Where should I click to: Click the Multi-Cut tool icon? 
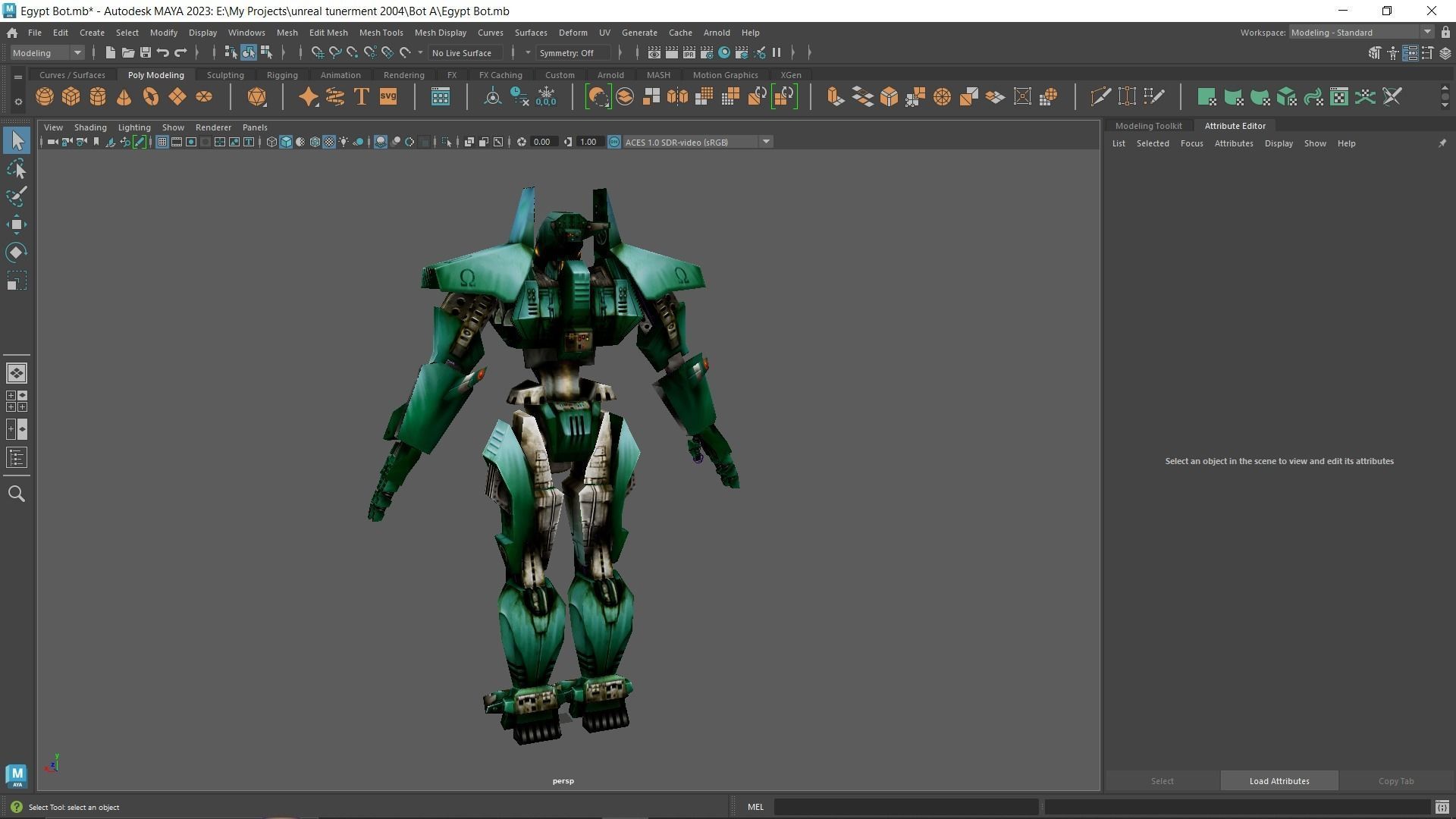(x=1100, y=97)
